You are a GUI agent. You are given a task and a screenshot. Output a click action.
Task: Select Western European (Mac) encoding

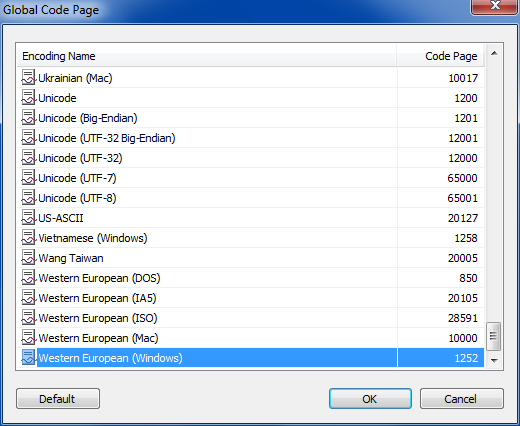pos(251,338)
